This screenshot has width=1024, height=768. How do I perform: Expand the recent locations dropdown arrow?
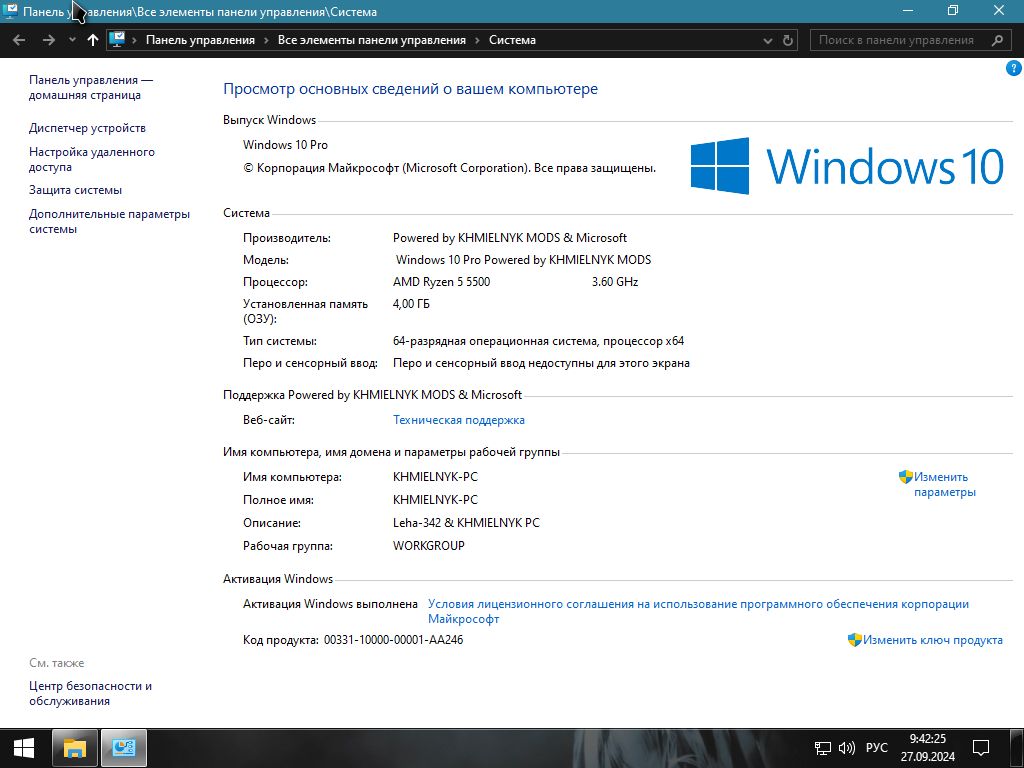[x=72, y=40]
